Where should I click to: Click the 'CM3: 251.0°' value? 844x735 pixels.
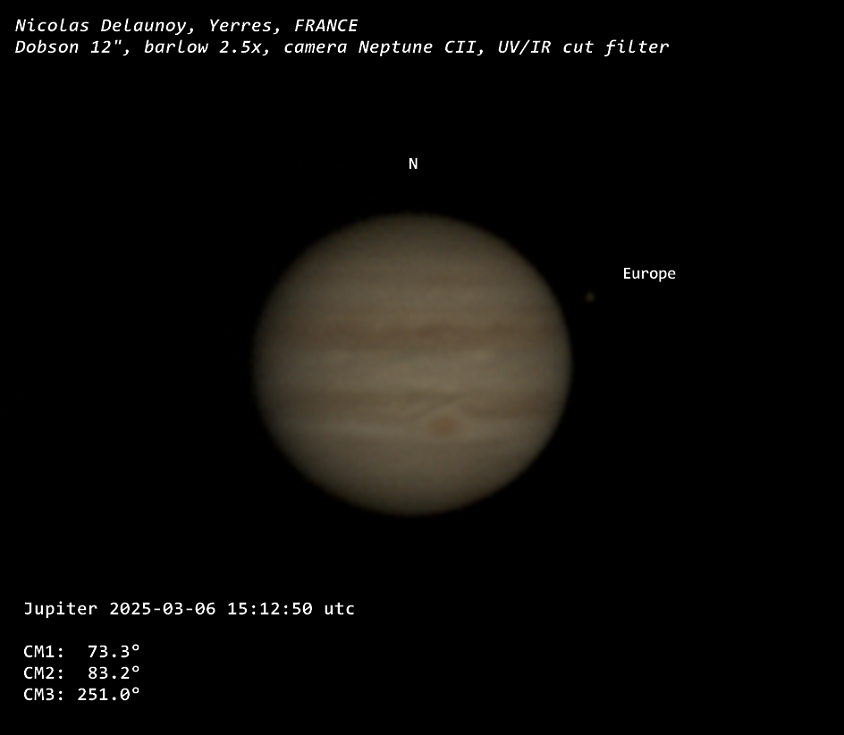[82, 694]
